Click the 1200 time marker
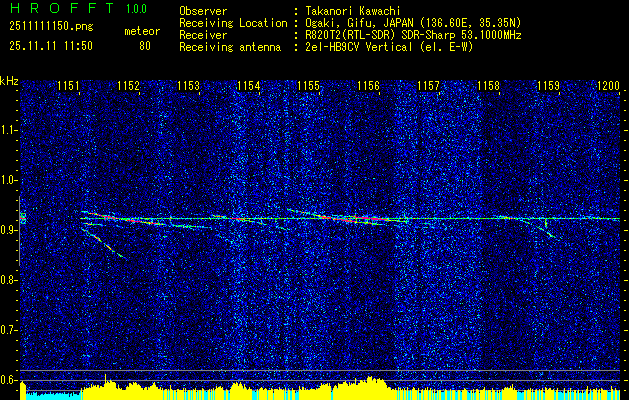The width and height of the screenshot is (629, 400). point(608,87)
